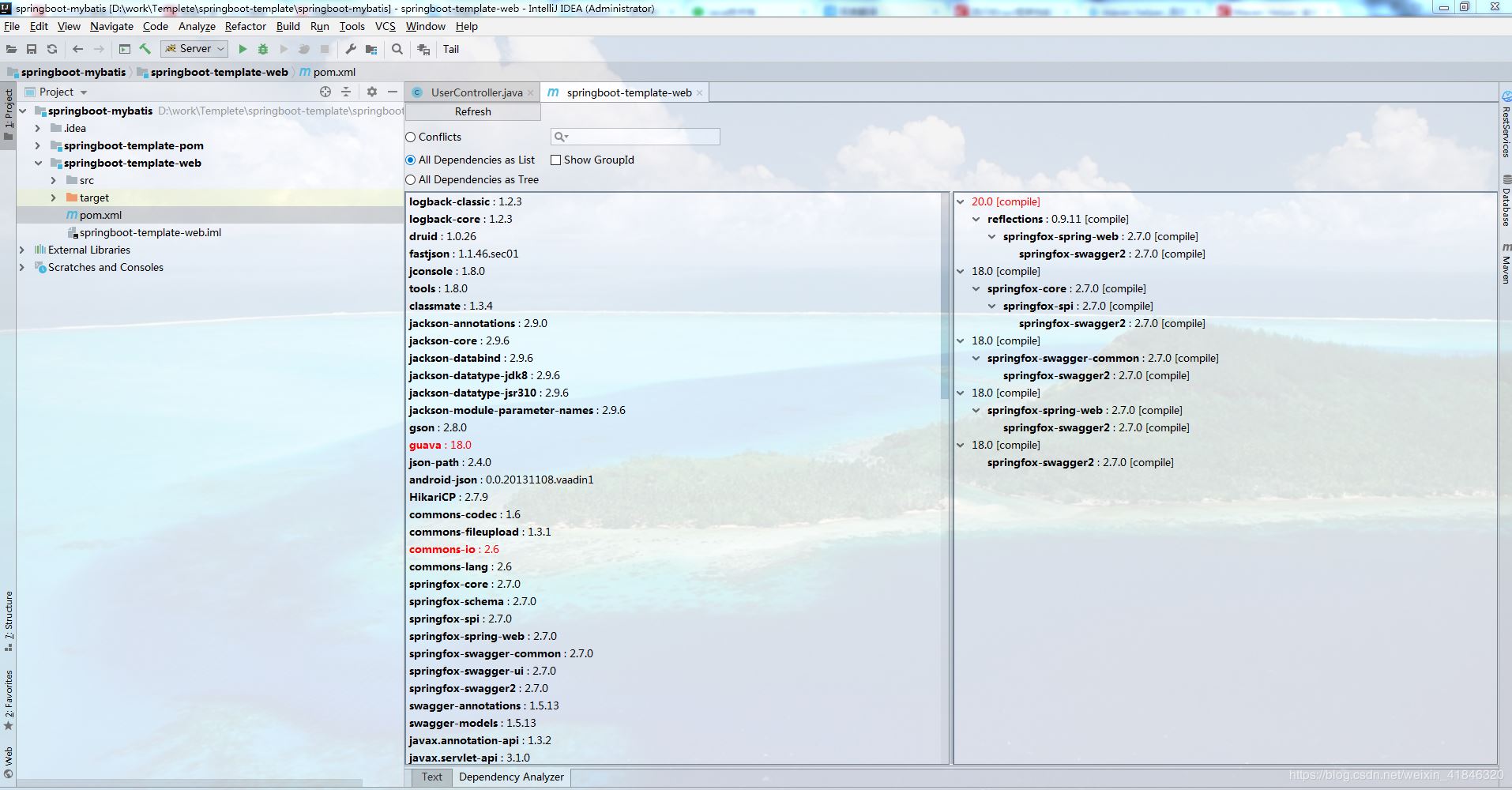The width and height of the screenshot is (1512, 790).
Task: Expand the src folder in the project tree
Action: [53, 180]
